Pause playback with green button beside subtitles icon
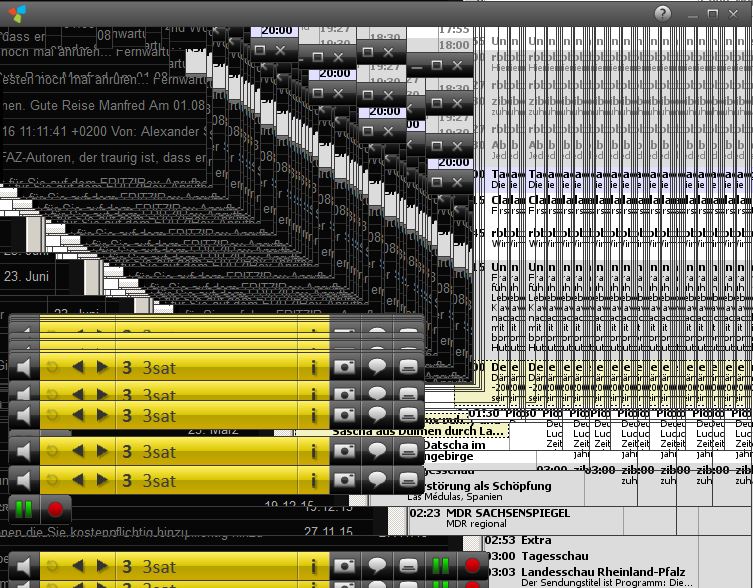This screenshot has width=753, height=588. click(440, 566)
